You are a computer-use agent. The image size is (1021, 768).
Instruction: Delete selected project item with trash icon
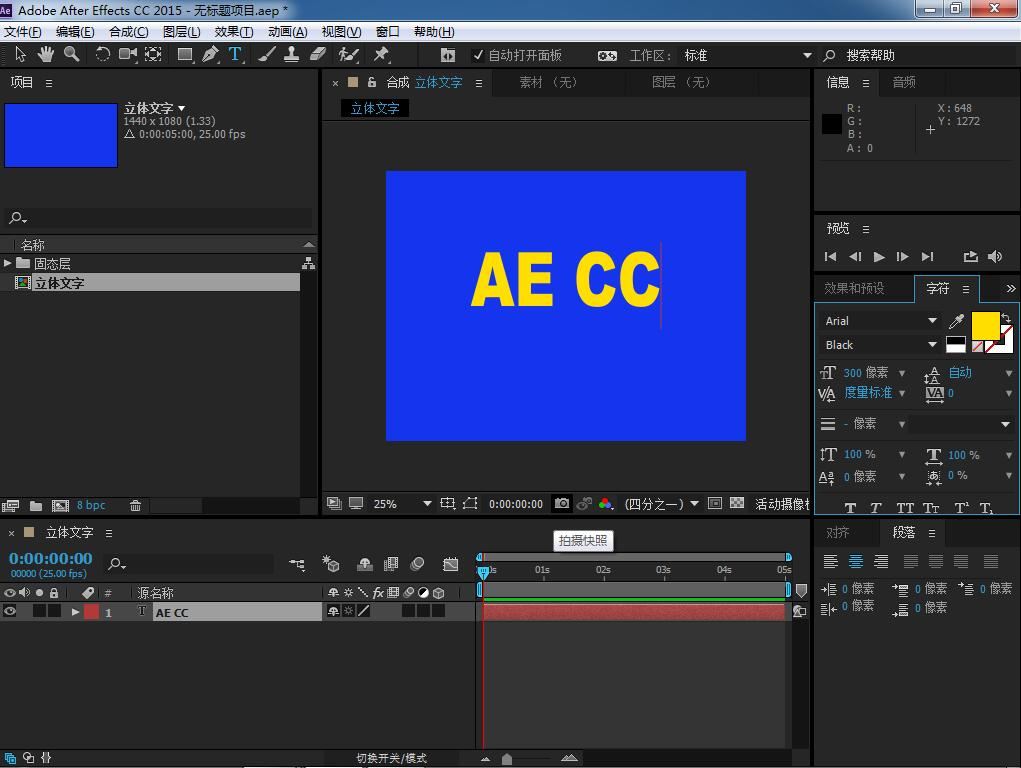click(x=135, y=505)
